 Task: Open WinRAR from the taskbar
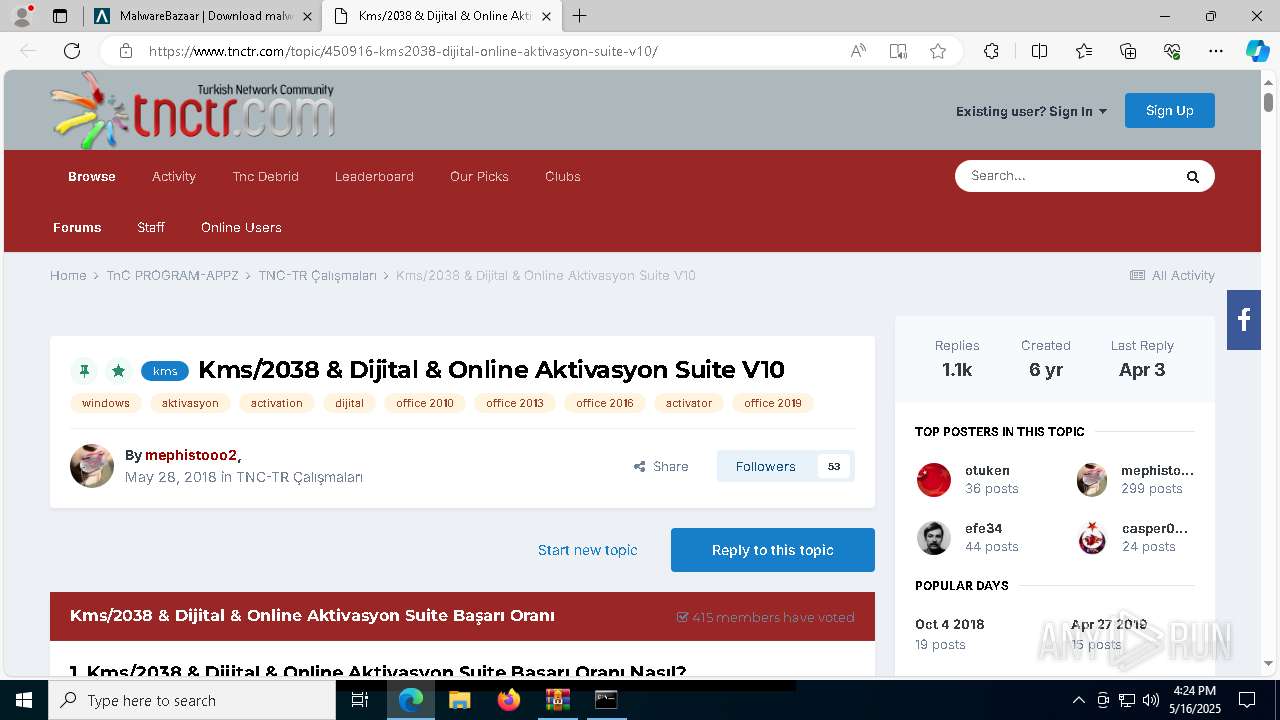[557, 700]
